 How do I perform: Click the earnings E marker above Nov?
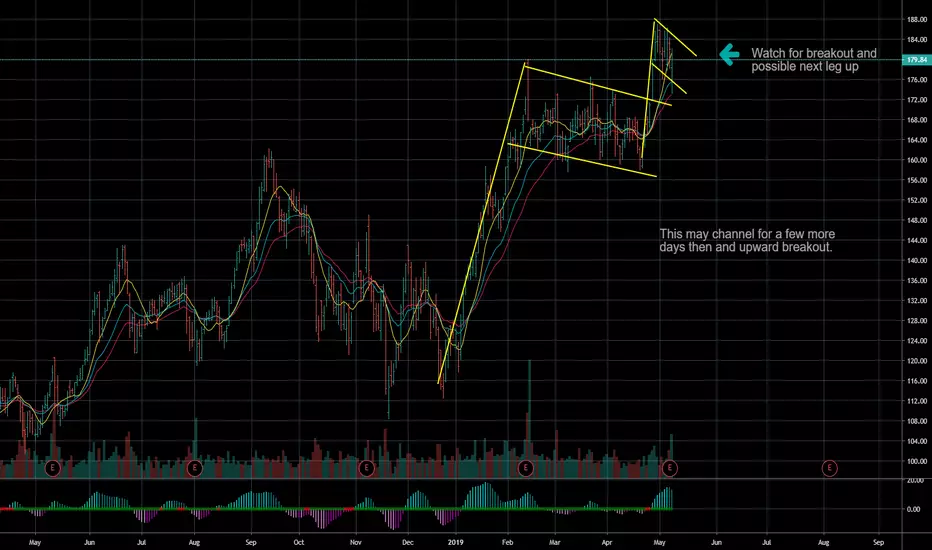coord(366,468)
